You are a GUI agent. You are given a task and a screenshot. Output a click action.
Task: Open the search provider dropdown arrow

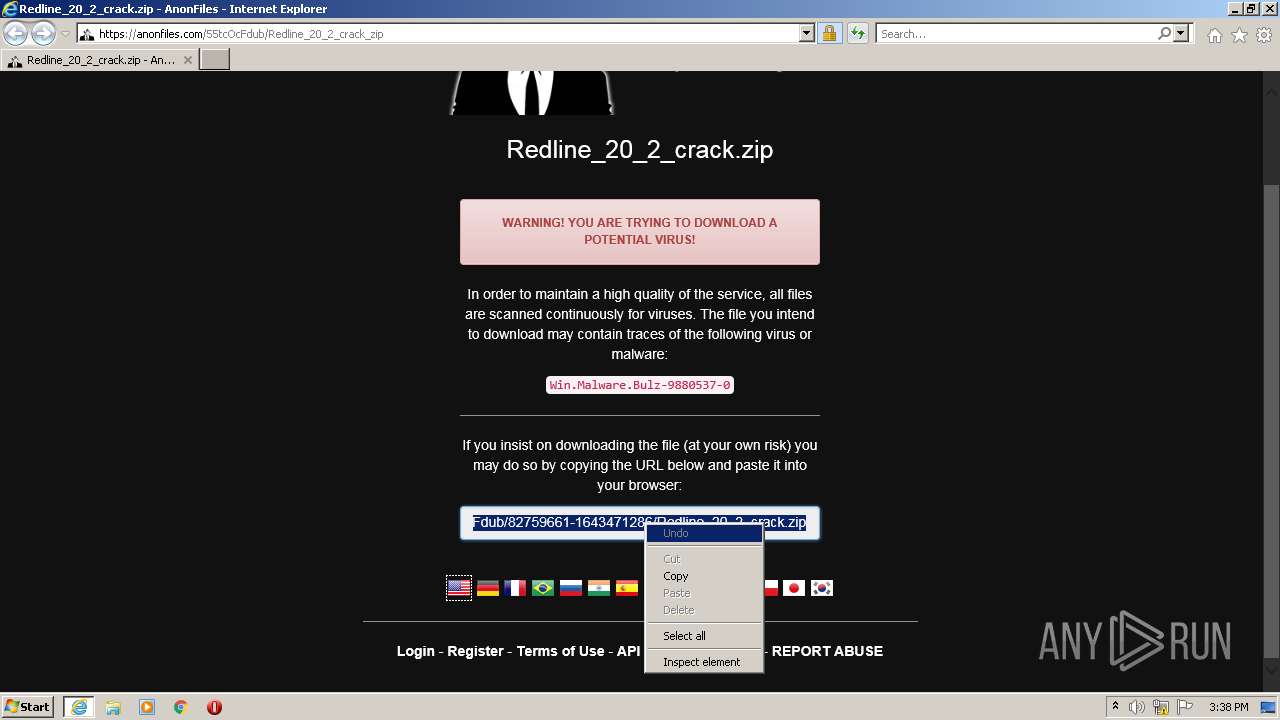[x=1181, y=34]
